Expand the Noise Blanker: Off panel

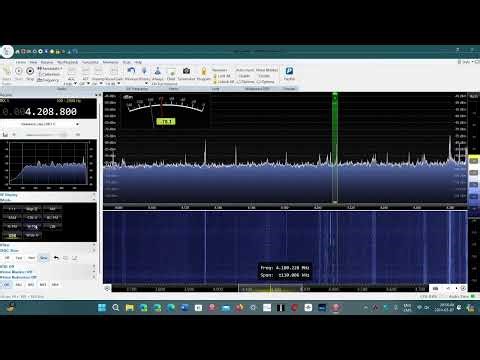[94, 272]
